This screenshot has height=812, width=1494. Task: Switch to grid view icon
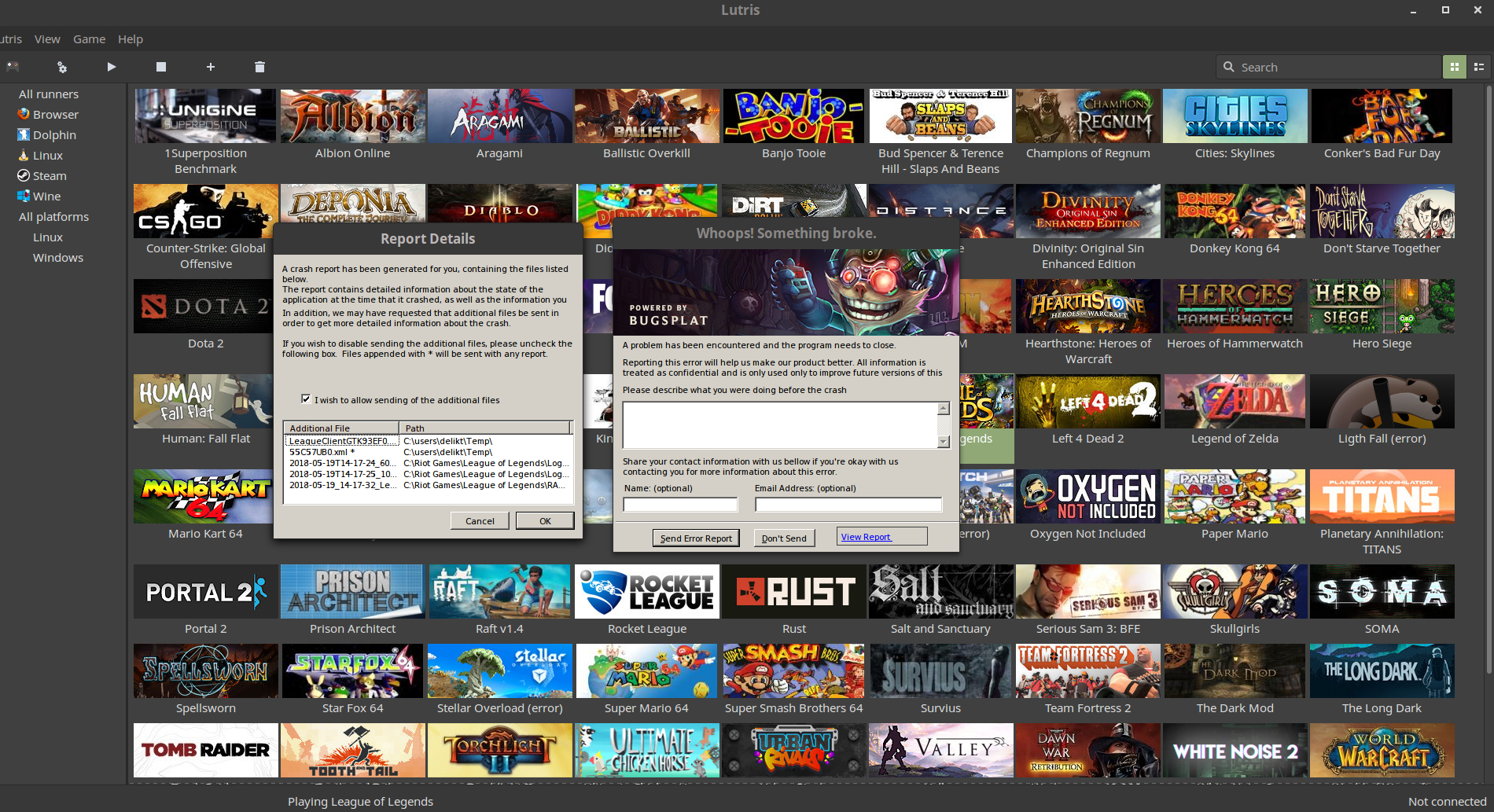pos(1455,67)
